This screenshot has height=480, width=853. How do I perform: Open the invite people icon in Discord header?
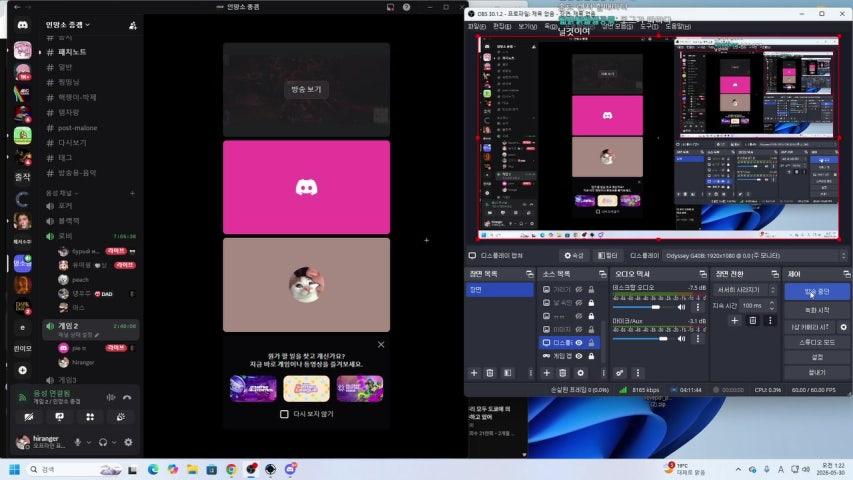pyautogui.click(x=132, y=25)
